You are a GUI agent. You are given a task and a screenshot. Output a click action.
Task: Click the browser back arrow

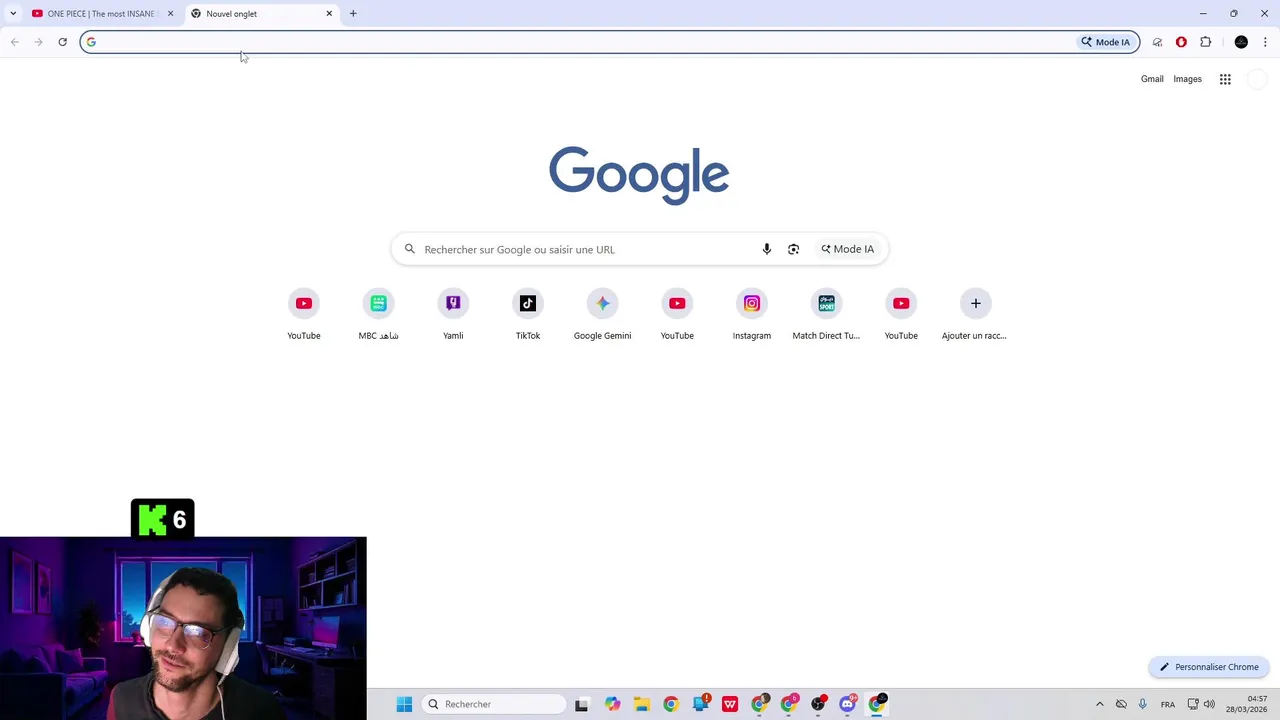[14, 42]
